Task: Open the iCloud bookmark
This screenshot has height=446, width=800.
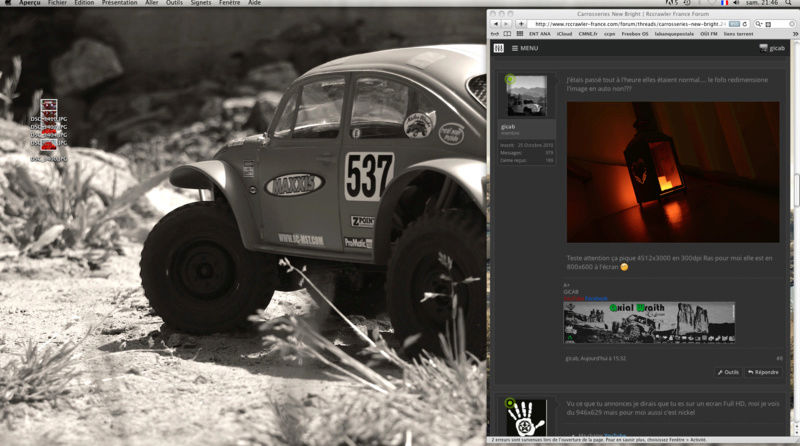Action: [x=564, y=34]
